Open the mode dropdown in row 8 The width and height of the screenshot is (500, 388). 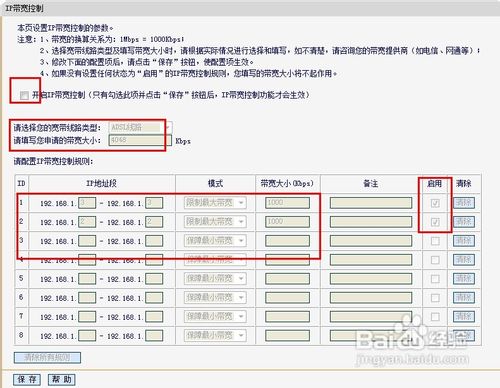click(215, 336)
